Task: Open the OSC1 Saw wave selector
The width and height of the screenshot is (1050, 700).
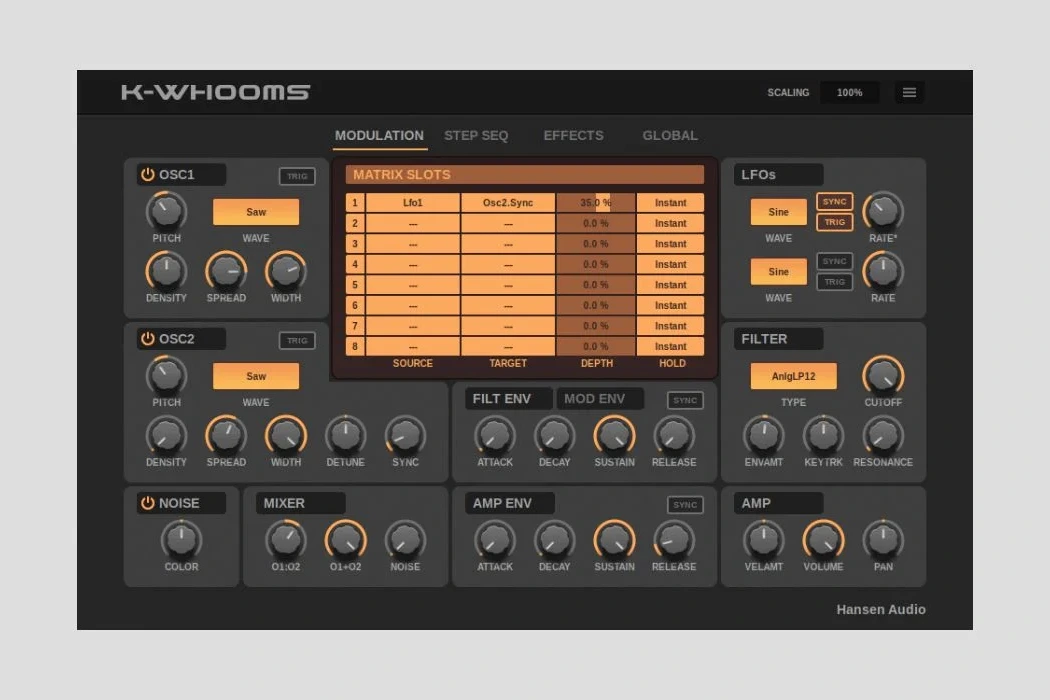Action: click(256, 212)
